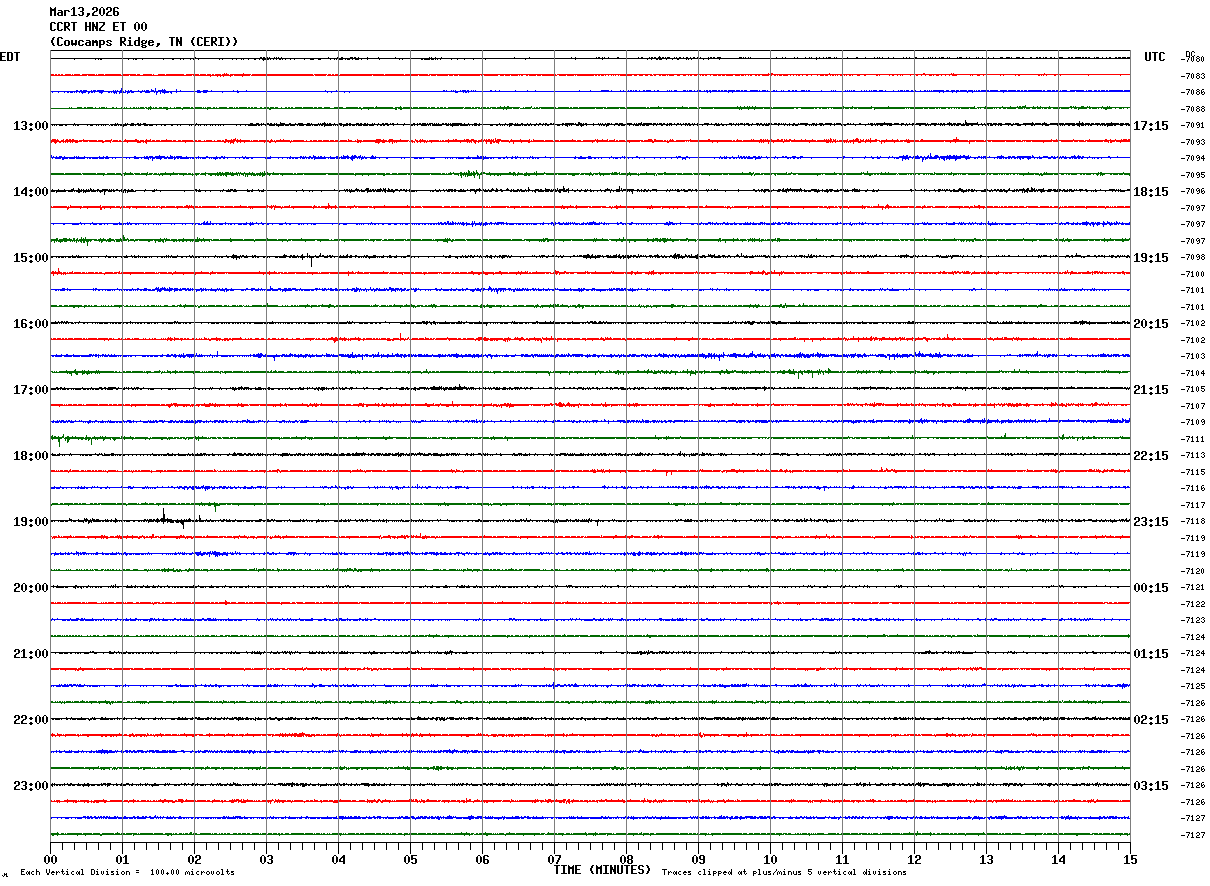Select the DC offset value -7096
The width and height of the screenshot is (1210, 886).
pos(1193,191)
